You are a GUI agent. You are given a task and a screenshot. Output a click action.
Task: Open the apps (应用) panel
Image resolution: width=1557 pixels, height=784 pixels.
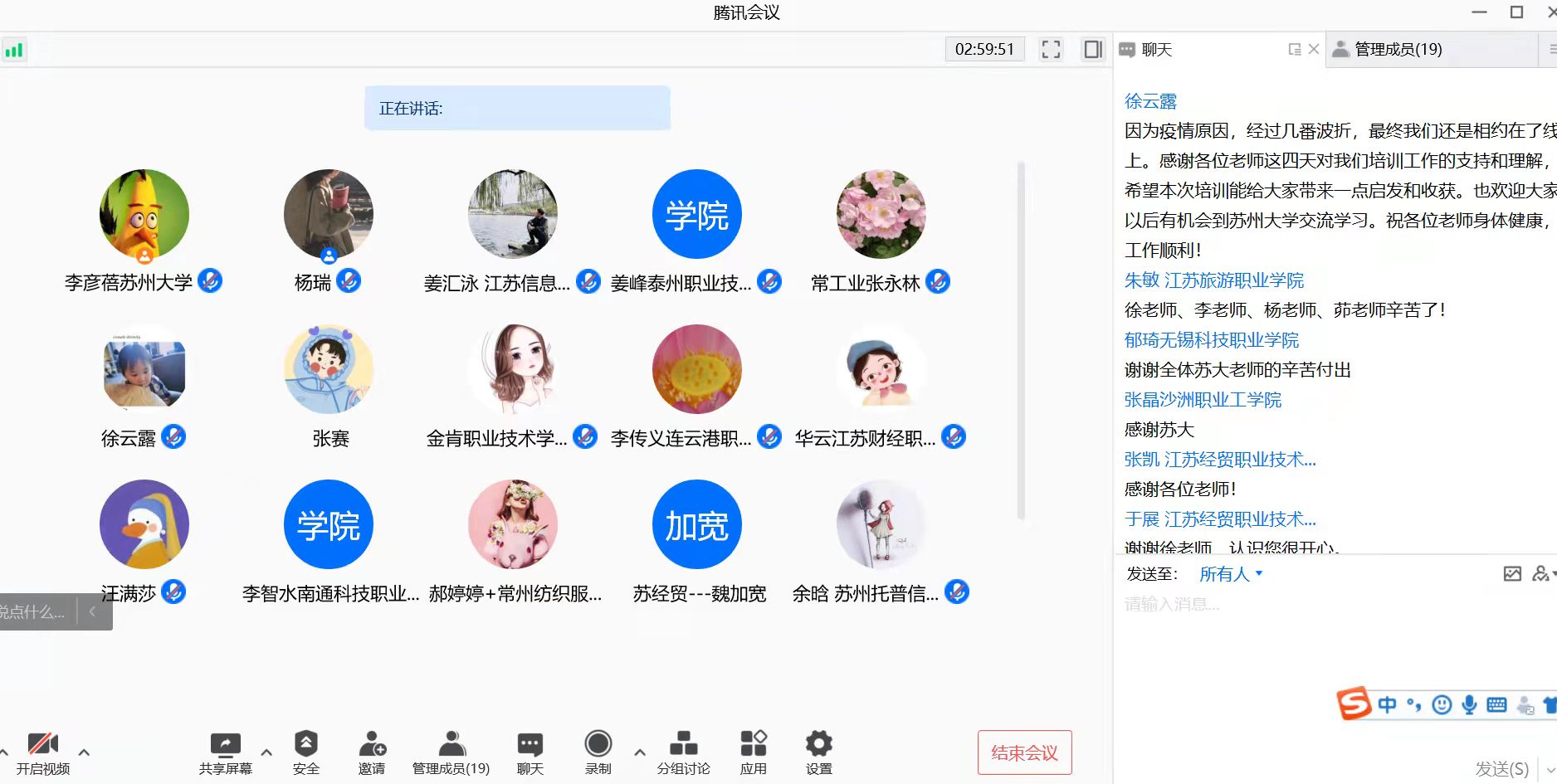pyautogui.click(x=753, y=744)
